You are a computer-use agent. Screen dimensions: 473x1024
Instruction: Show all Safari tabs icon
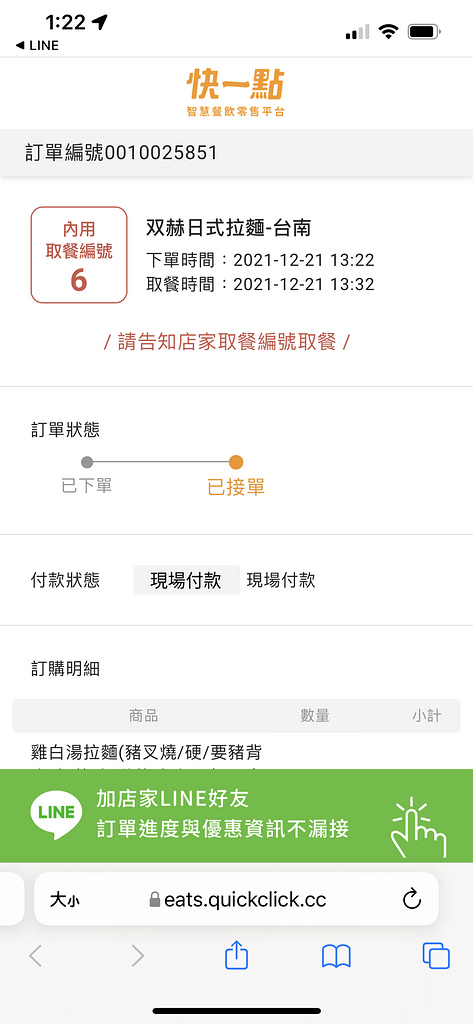436,957
